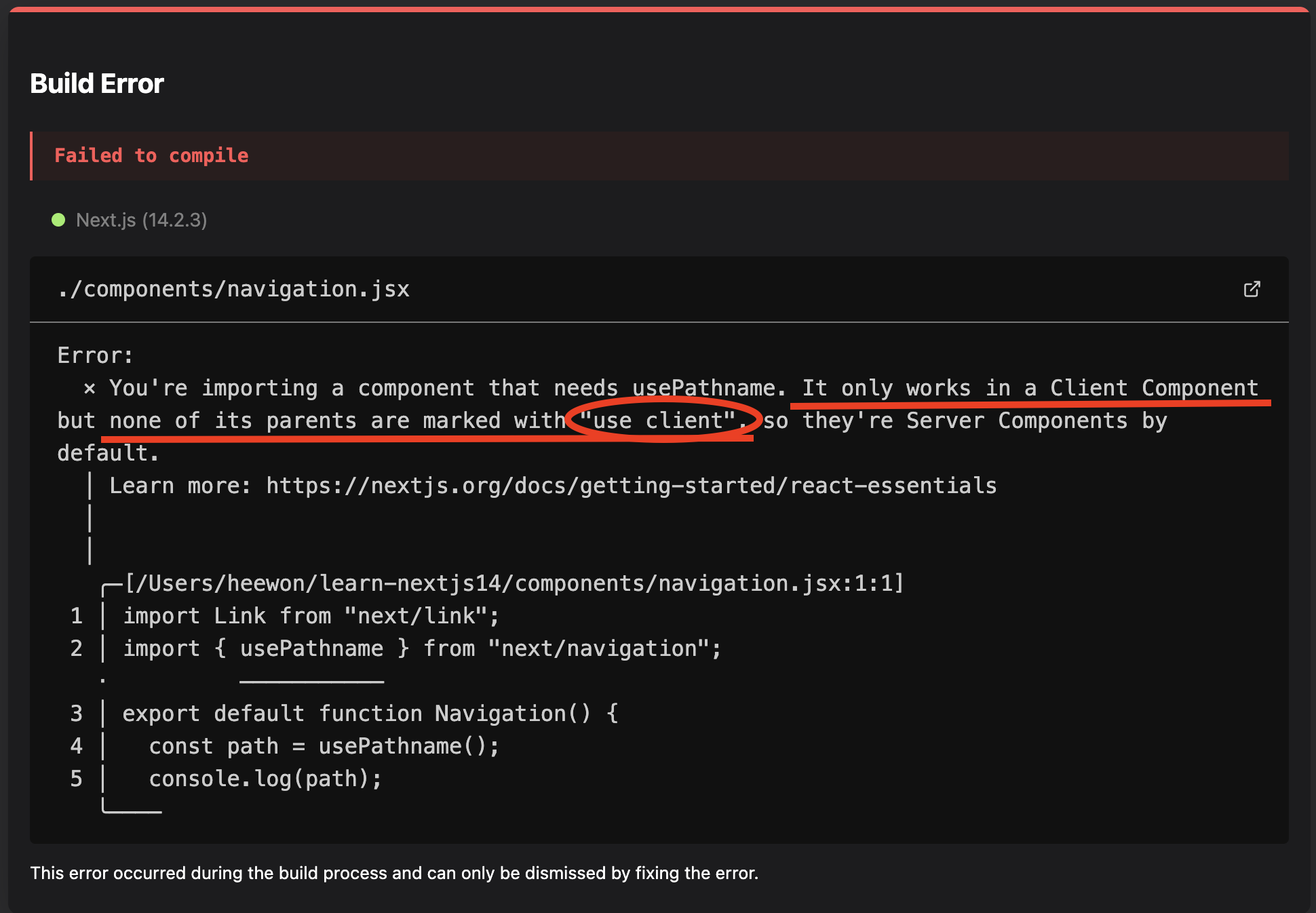Click the Build Error heading
1316x913 pixels.
(97, 84)
